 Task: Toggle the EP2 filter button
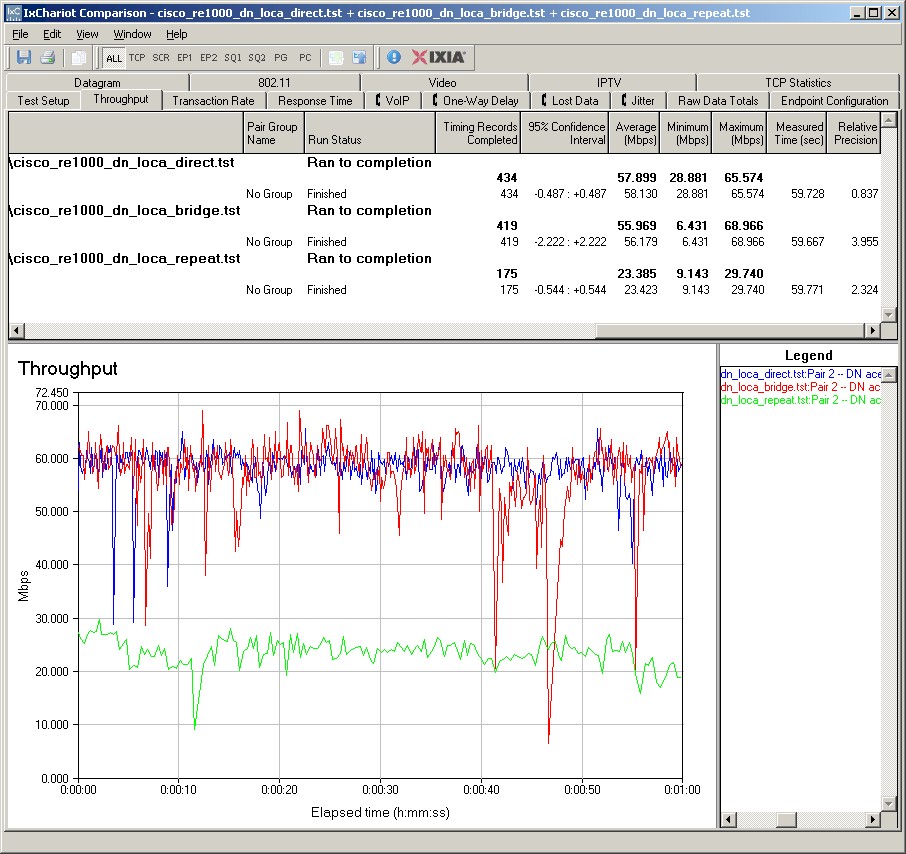209,58
